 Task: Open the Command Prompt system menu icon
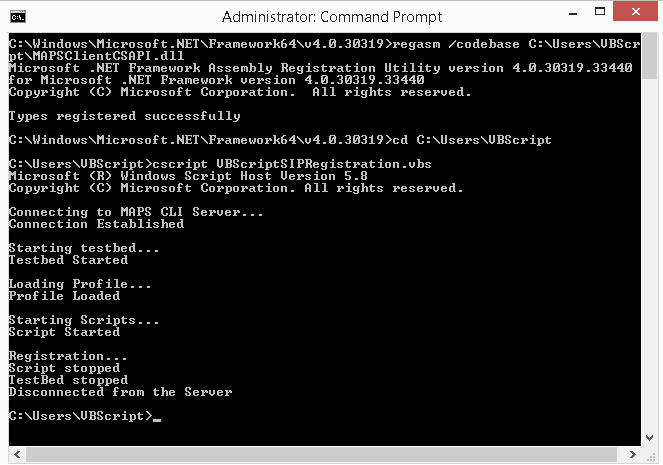click(x=18, y=17)
